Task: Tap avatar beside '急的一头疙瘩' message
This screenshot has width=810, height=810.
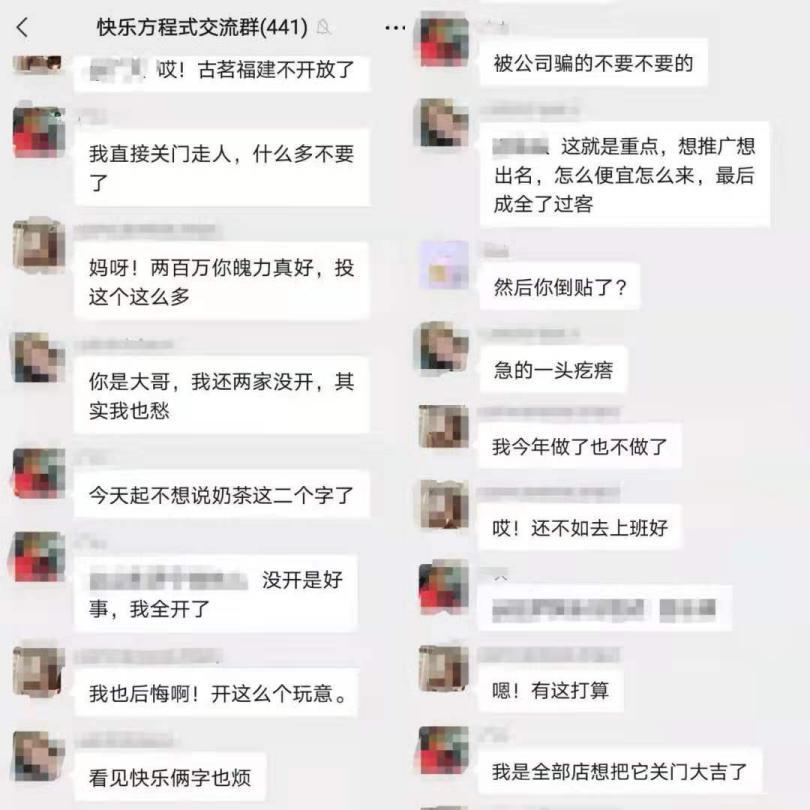Action: 444,347
